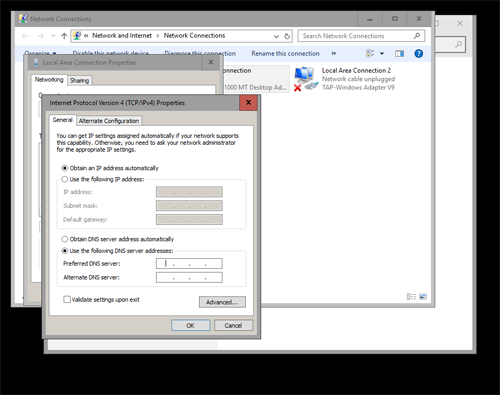This screenshot has height=395, width=500.
Task: Cancel the TCP/IPv4 Properties dialog
Action: click(x=233, y=325)
